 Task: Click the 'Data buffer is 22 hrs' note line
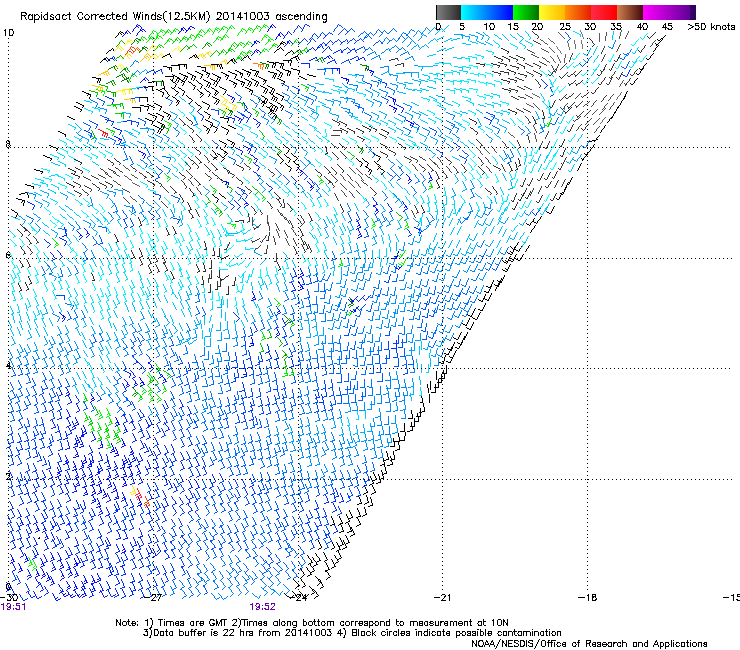coord(352,633)
